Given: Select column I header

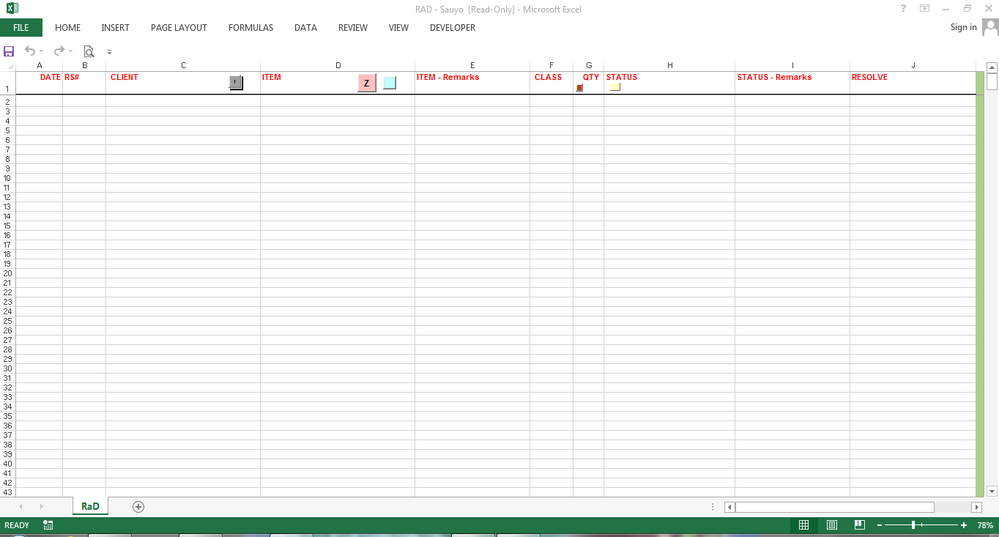Looking at the screenshot, I should [792, 66].
